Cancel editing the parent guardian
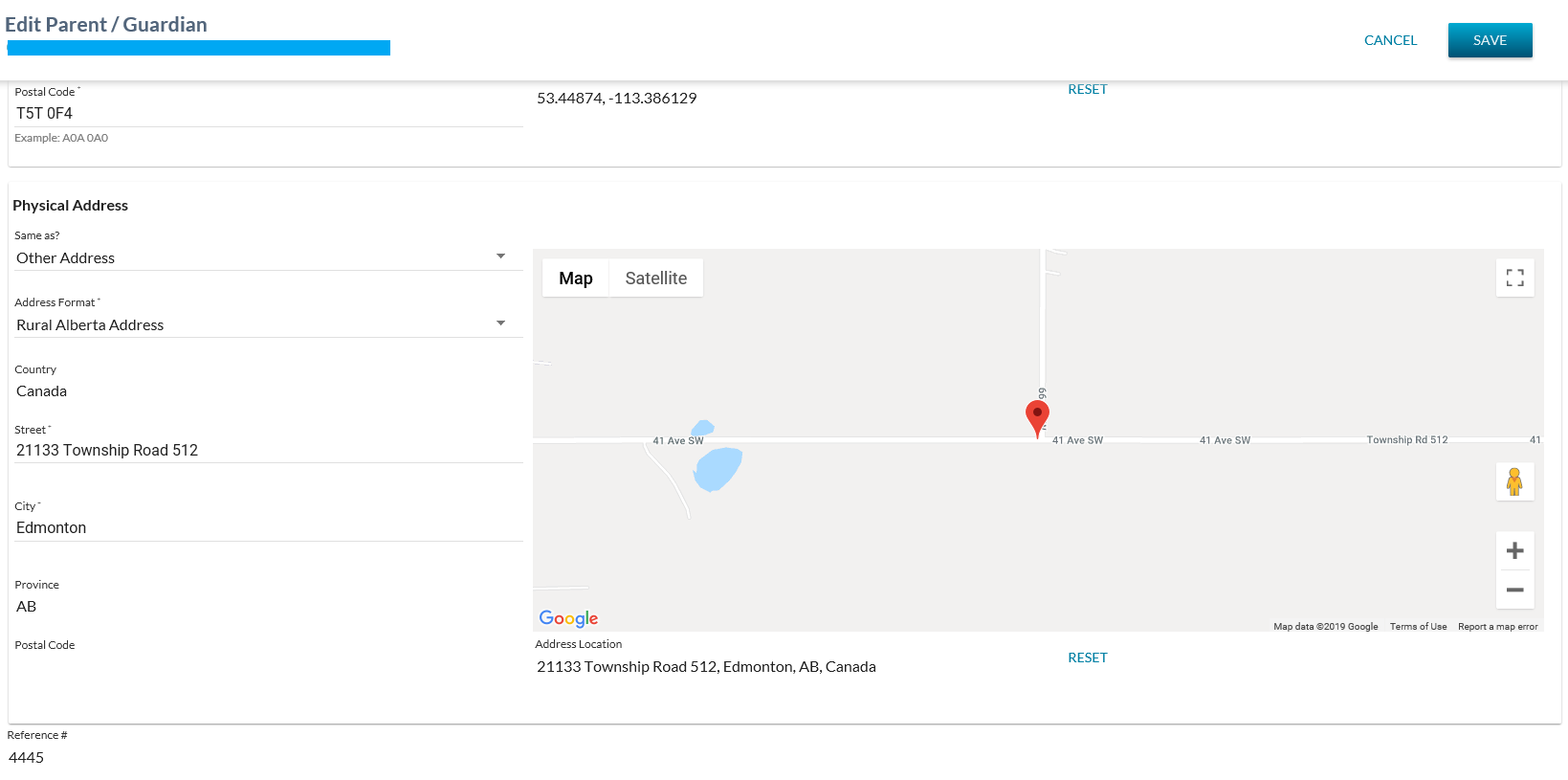 1390,40
